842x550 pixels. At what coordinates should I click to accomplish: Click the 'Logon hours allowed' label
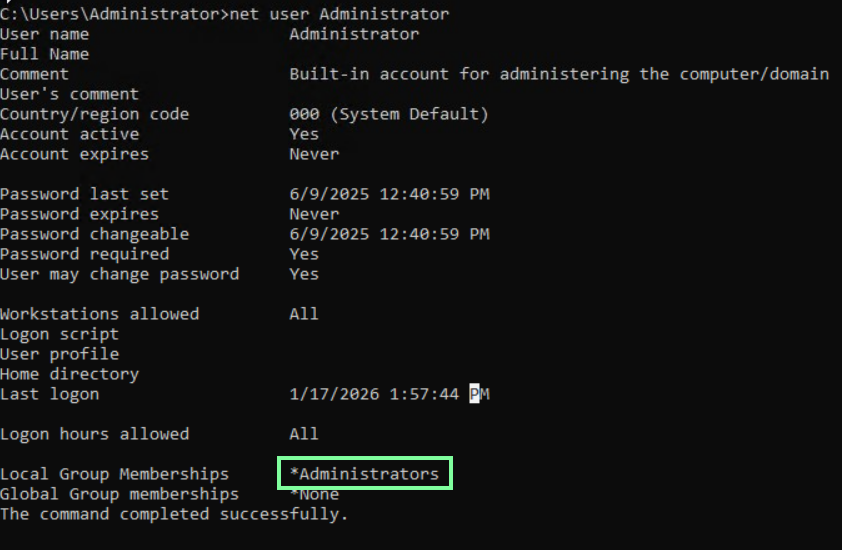tap(94, 434)
